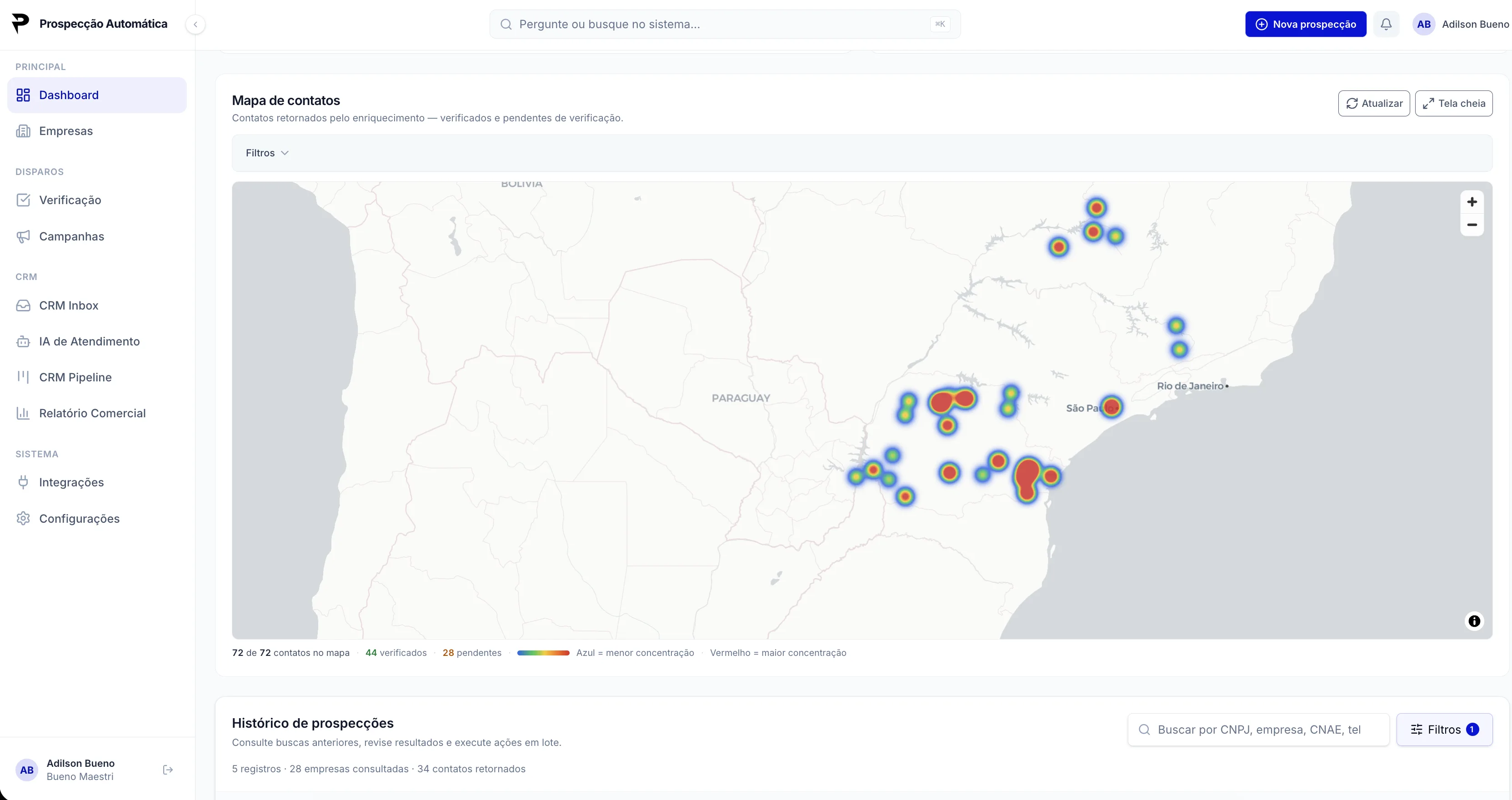Click the '44 verificados' count
Image resolution: width=1512 pixels, height=800 pixels.
coord(396,653)
